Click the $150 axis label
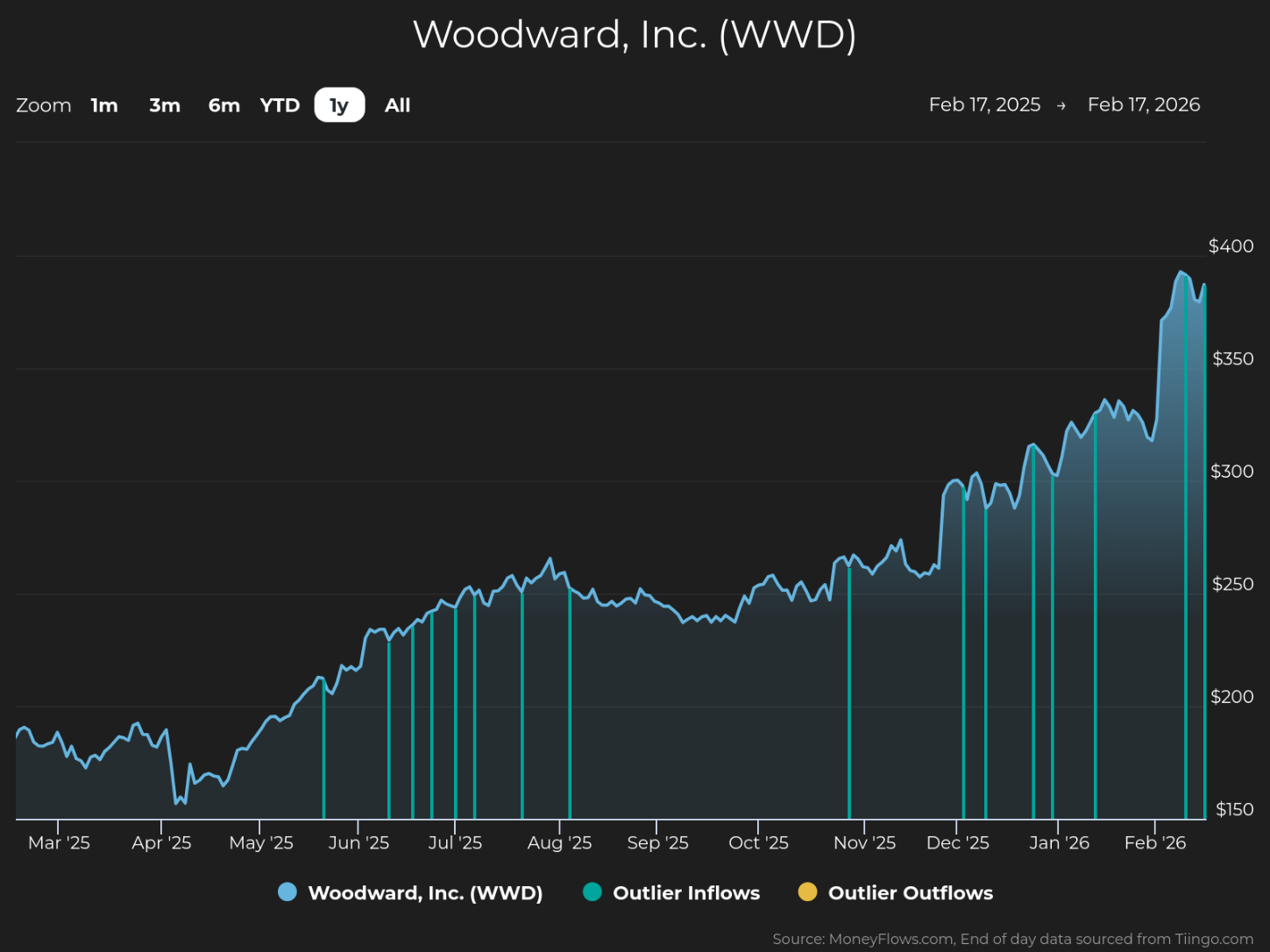Viewport: 1270px width, 952px height. coord(1234,809)
